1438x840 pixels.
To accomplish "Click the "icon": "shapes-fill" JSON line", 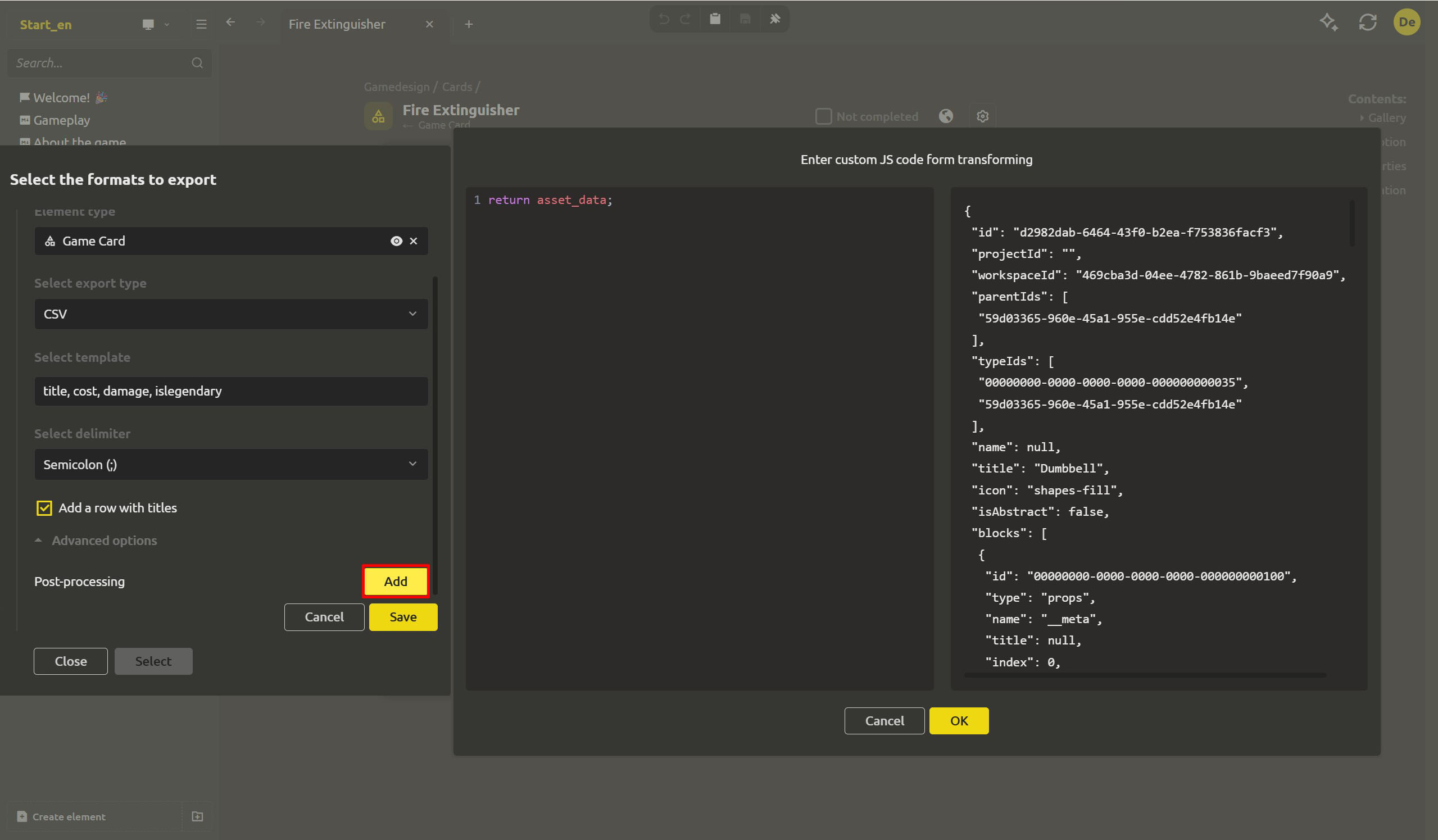I will (1047, 490).
